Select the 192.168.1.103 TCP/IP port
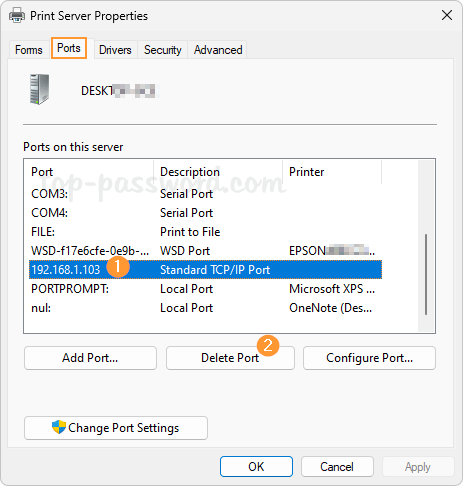 (x=205, y=270)
